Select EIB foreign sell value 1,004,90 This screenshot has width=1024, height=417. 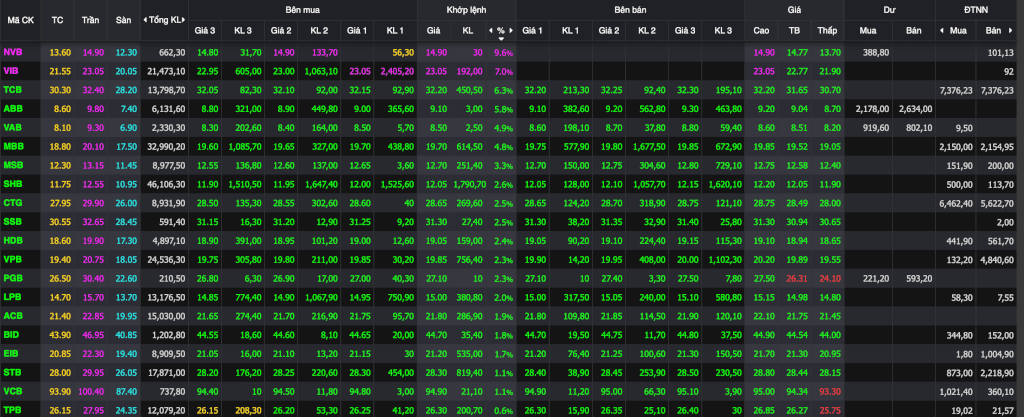[x=996, y=354]
